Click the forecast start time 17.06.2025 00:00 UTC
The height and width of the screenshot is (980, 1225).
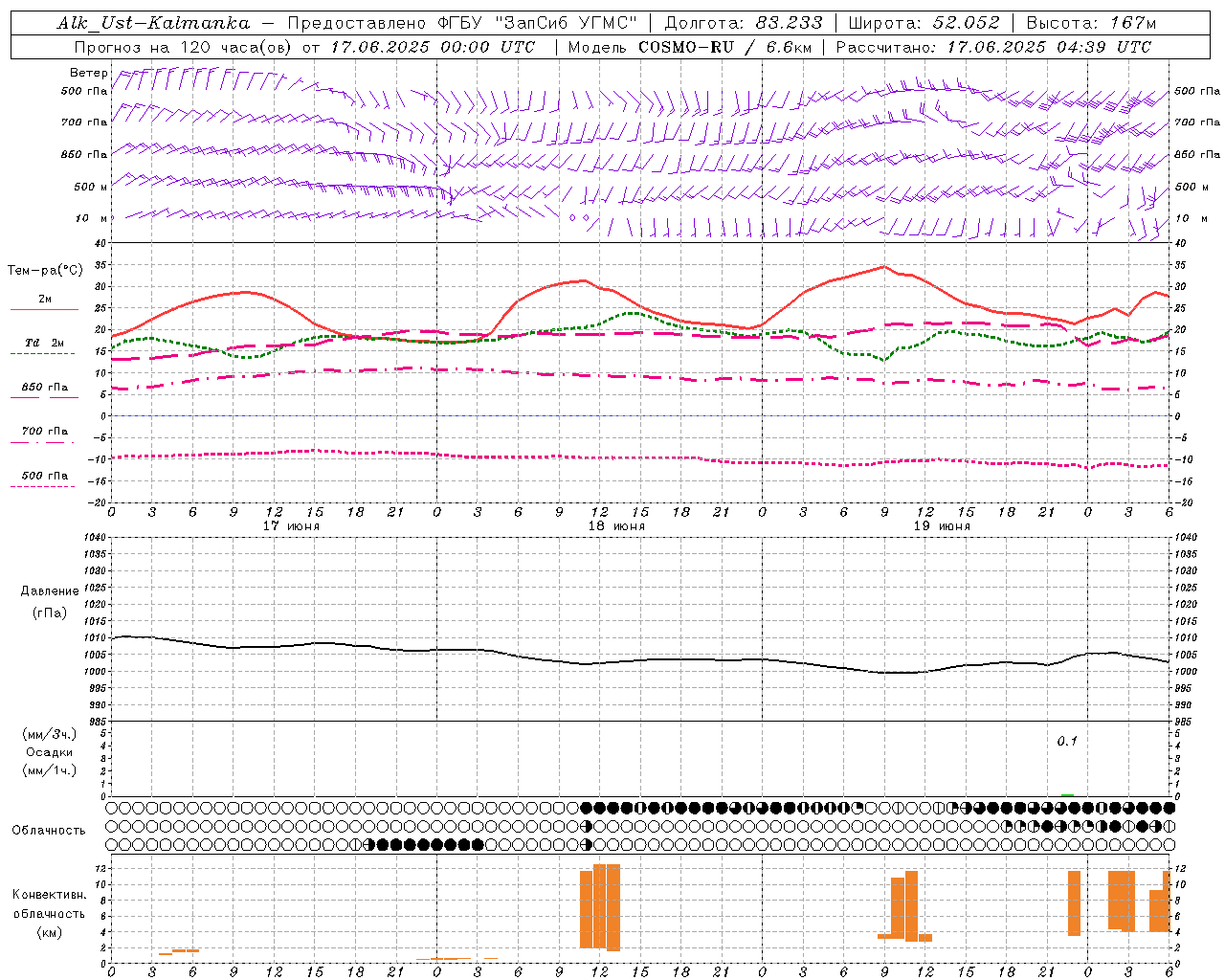pyautogui.click(x=433, y=47)
